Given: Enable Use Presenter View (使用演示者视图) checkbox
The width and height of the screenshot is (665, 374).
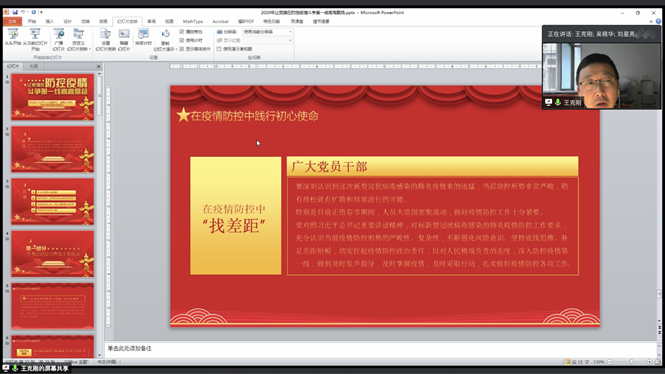Looking at the screenshot, I should pos(219,49).
